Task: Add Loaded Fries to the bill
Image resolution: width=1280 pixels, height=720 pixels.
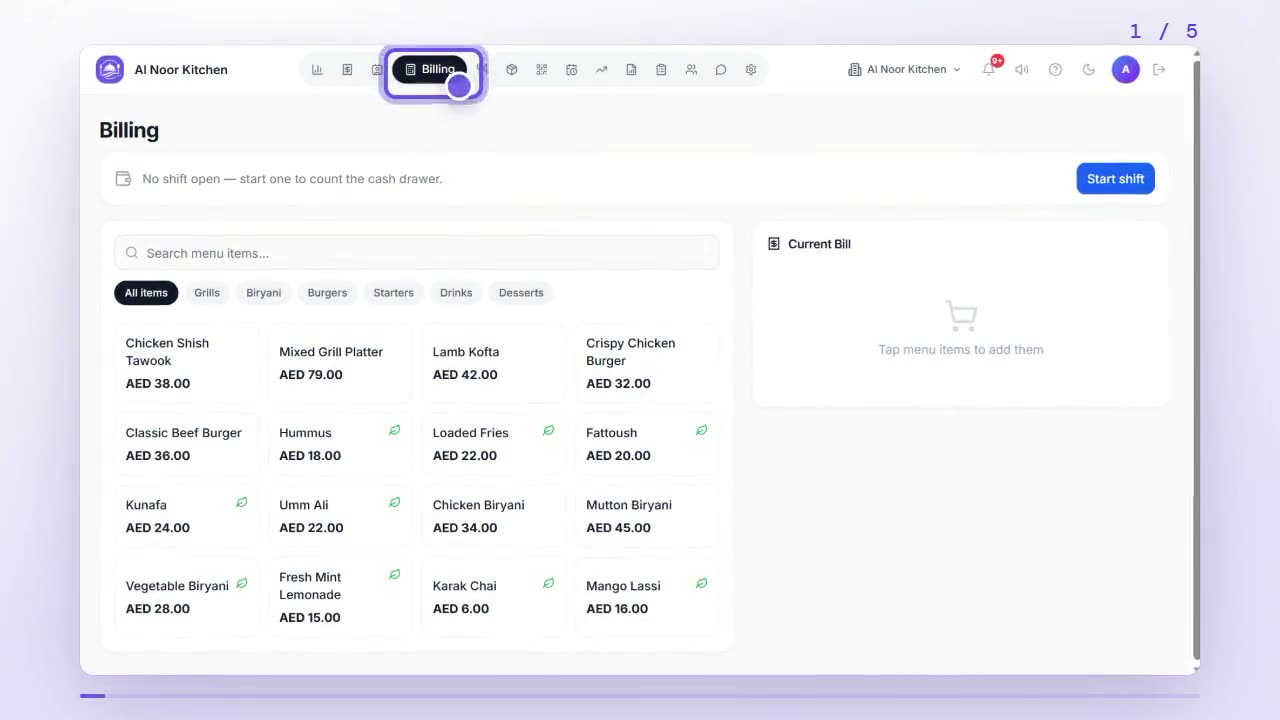Action: tap(494, 444)
